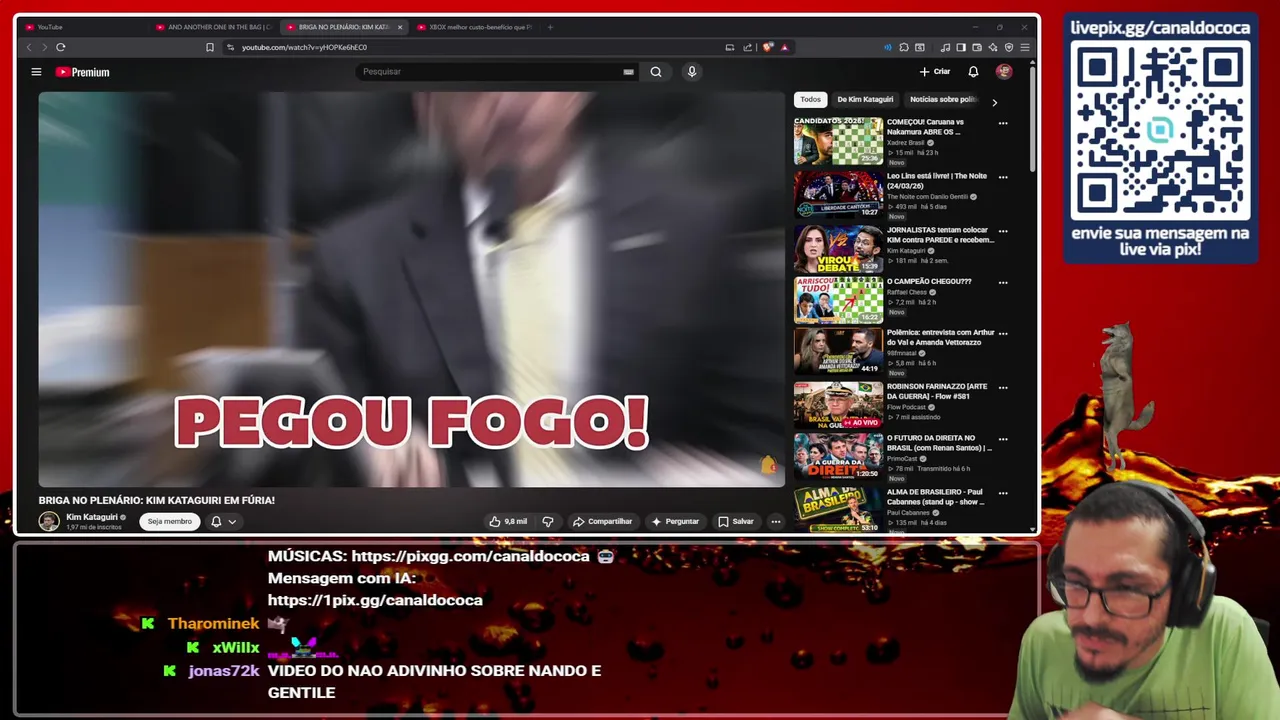The width and height of the screenshot is (1280, 720).
Task: Dislike the video
Action: coord(547,521)
